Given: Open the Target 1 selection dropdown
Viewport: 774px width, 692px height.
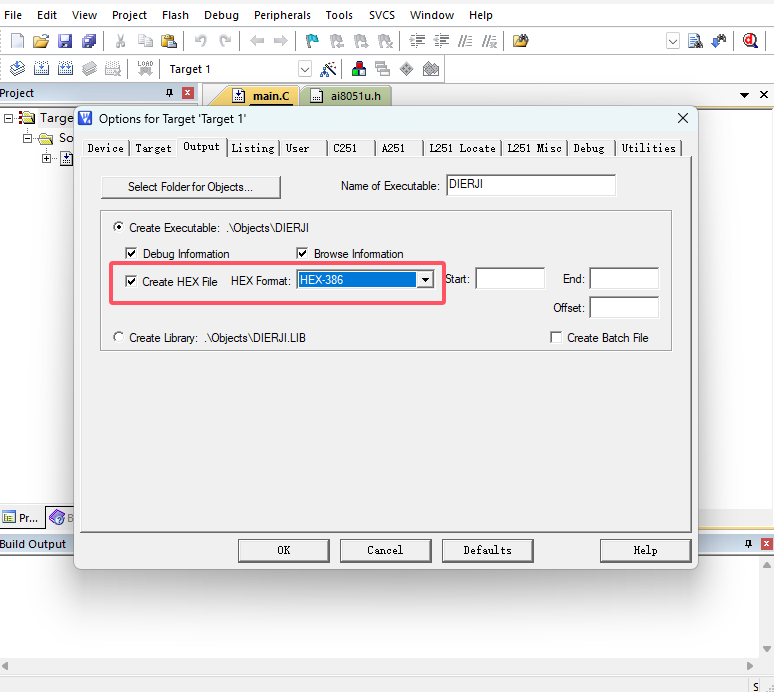Looking at the screenshot, I should (x=305, y=69).
